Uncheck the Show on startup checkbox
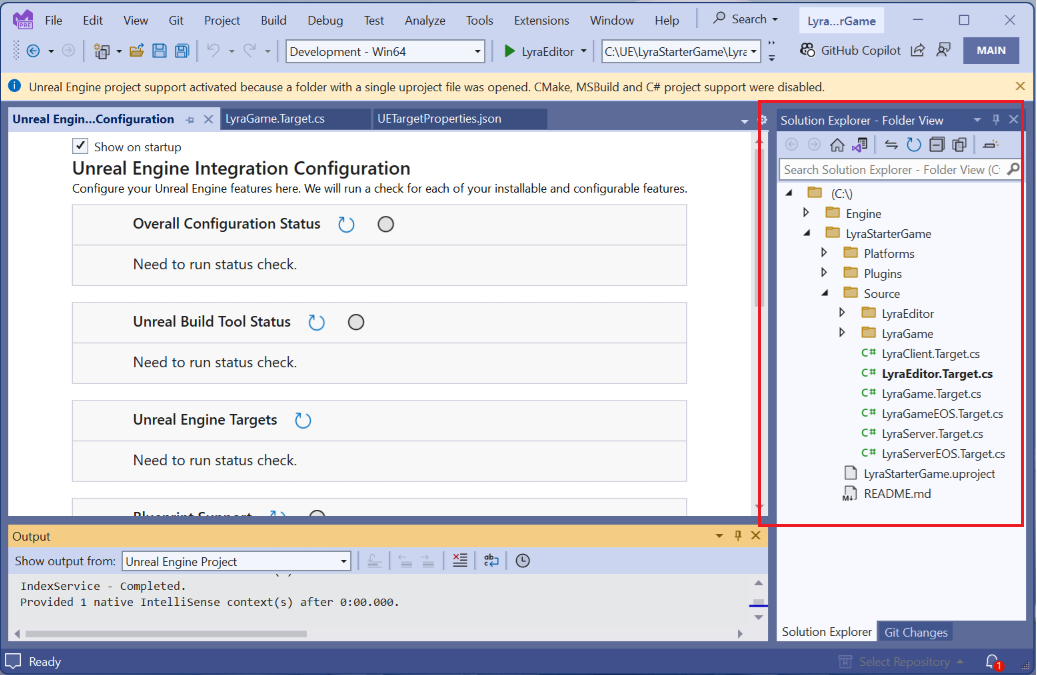 pyautogui.click(x=80, y=146)
